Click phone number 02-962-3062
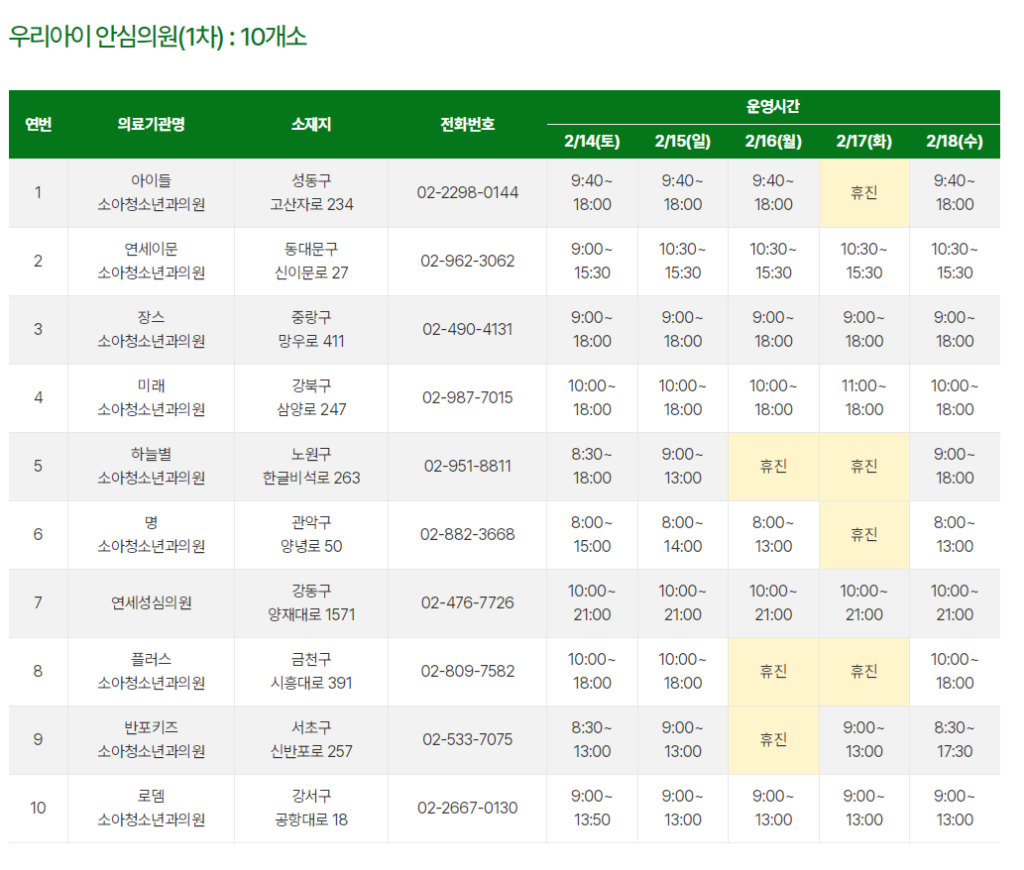The width and height of the screenshot is (1024, 870). tap(467, 261)
